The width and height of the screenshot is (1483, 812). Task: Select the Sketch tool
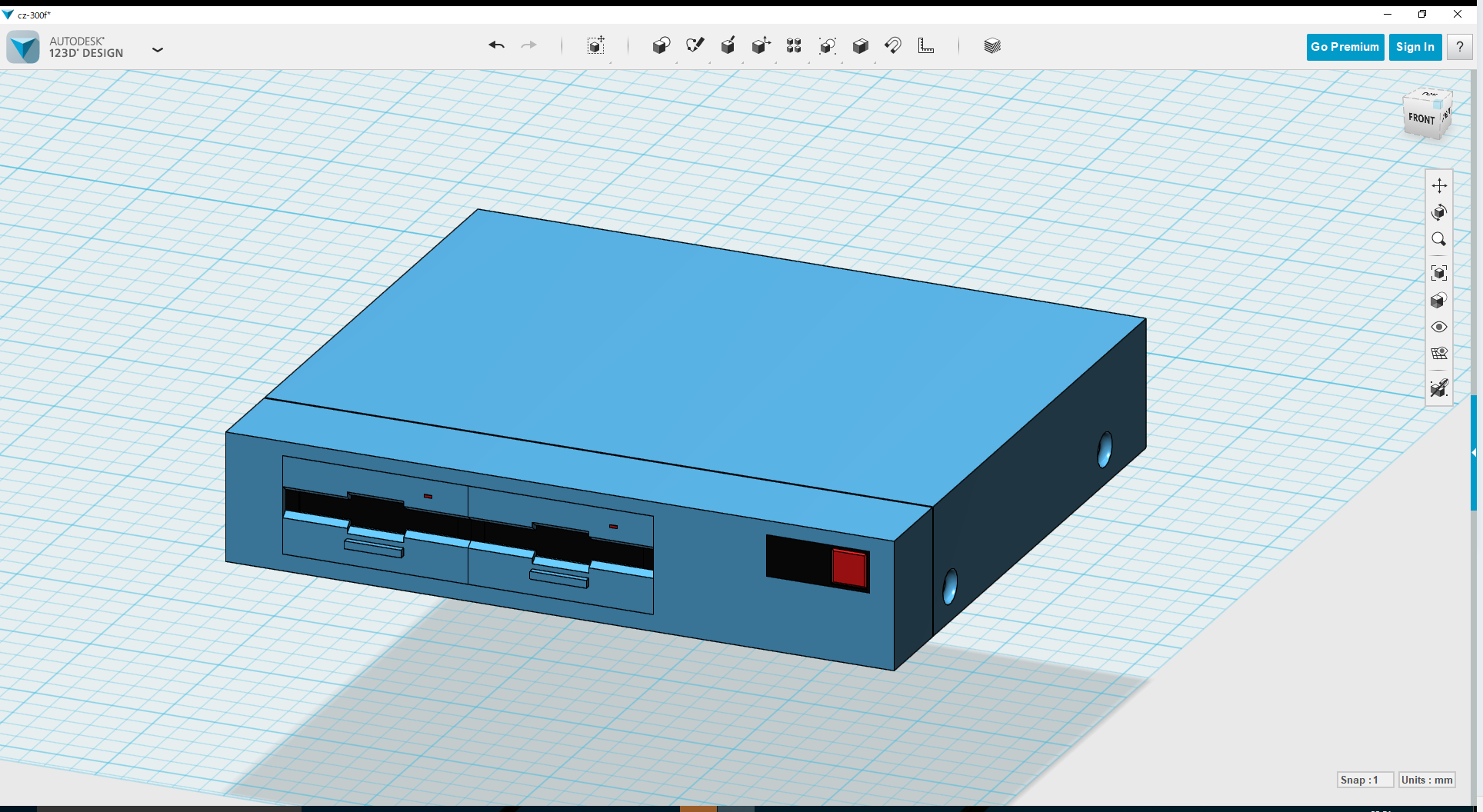695,45
